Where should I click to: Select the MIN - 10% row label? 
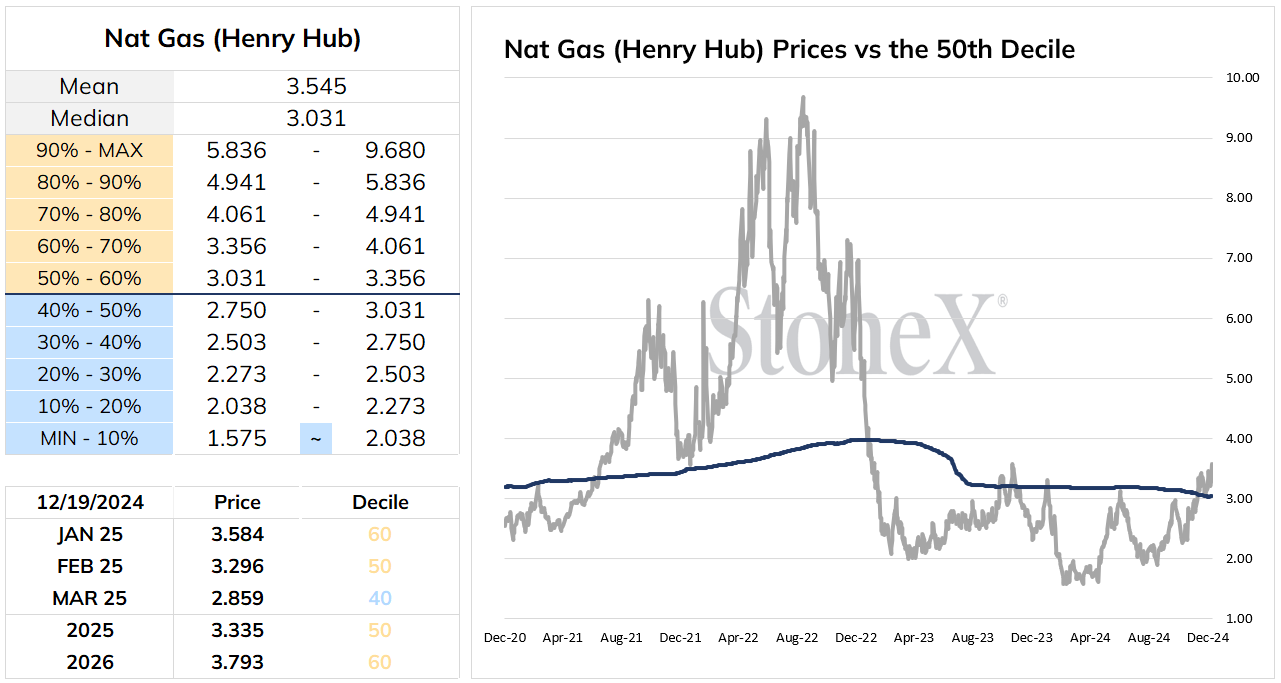pos(89,438)
